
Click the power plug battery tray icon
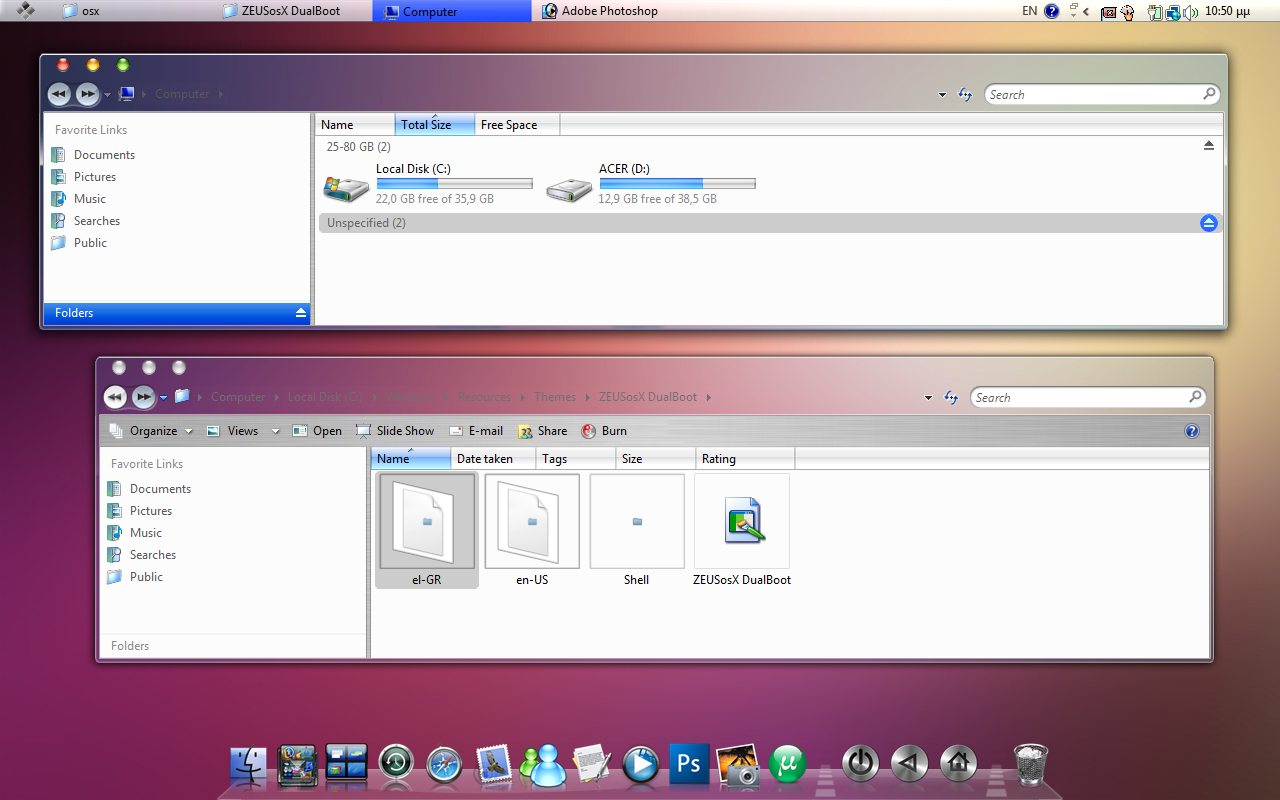(x=1154, y=12)
